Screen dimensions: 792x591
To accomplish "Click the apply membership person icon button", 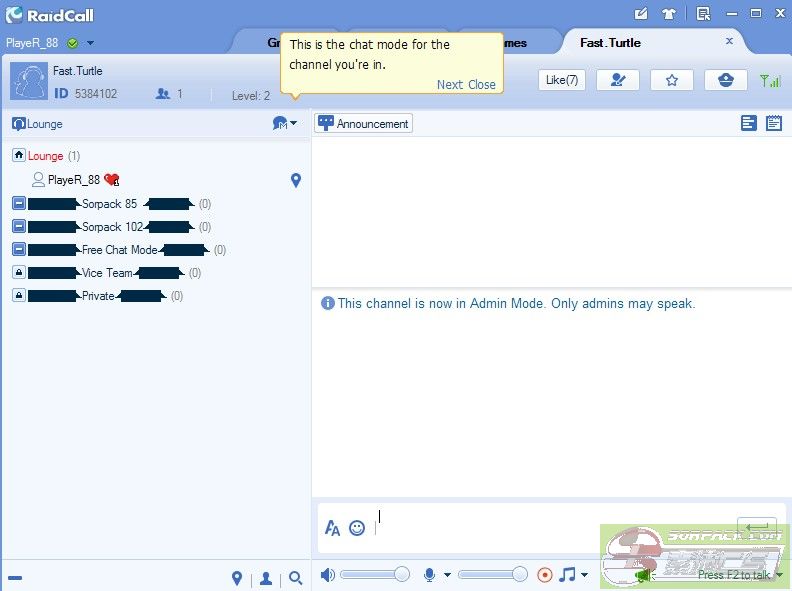I will (618, 80).
